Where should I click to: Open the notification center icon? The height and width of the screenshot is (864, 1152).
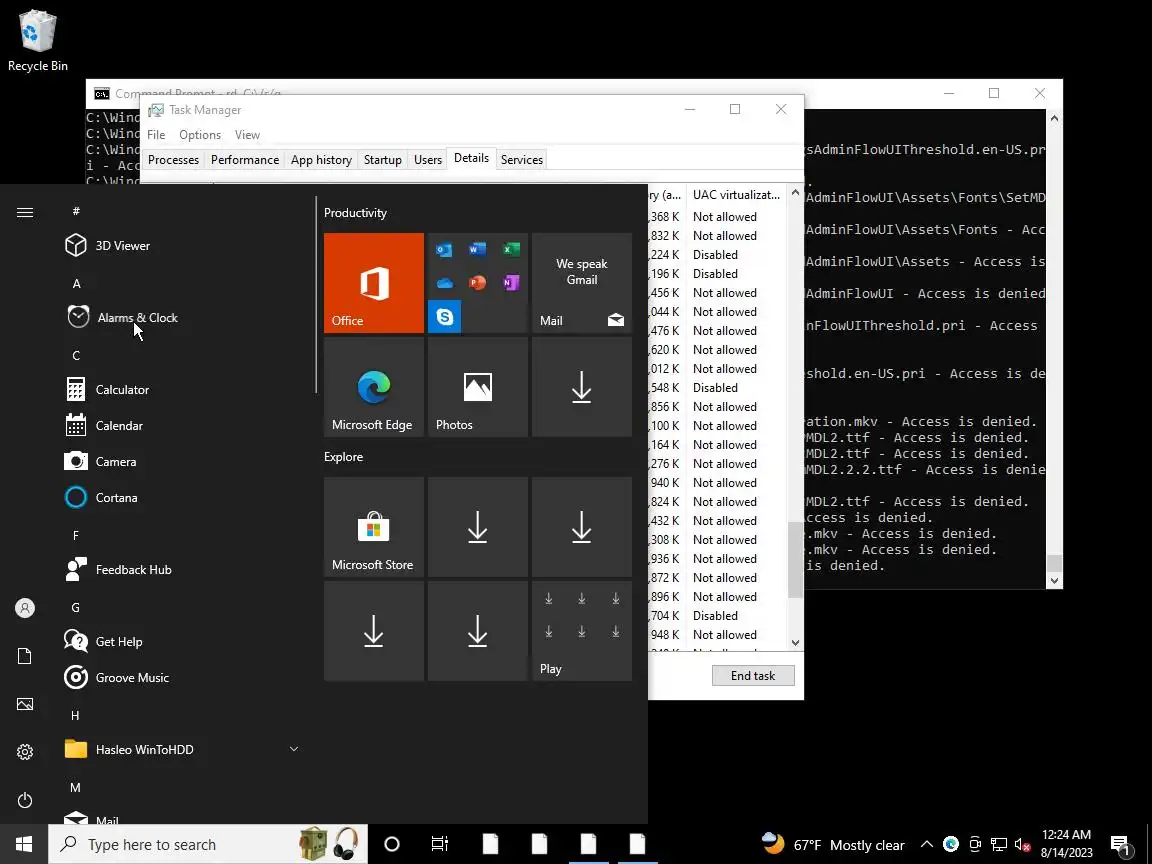1120,845
